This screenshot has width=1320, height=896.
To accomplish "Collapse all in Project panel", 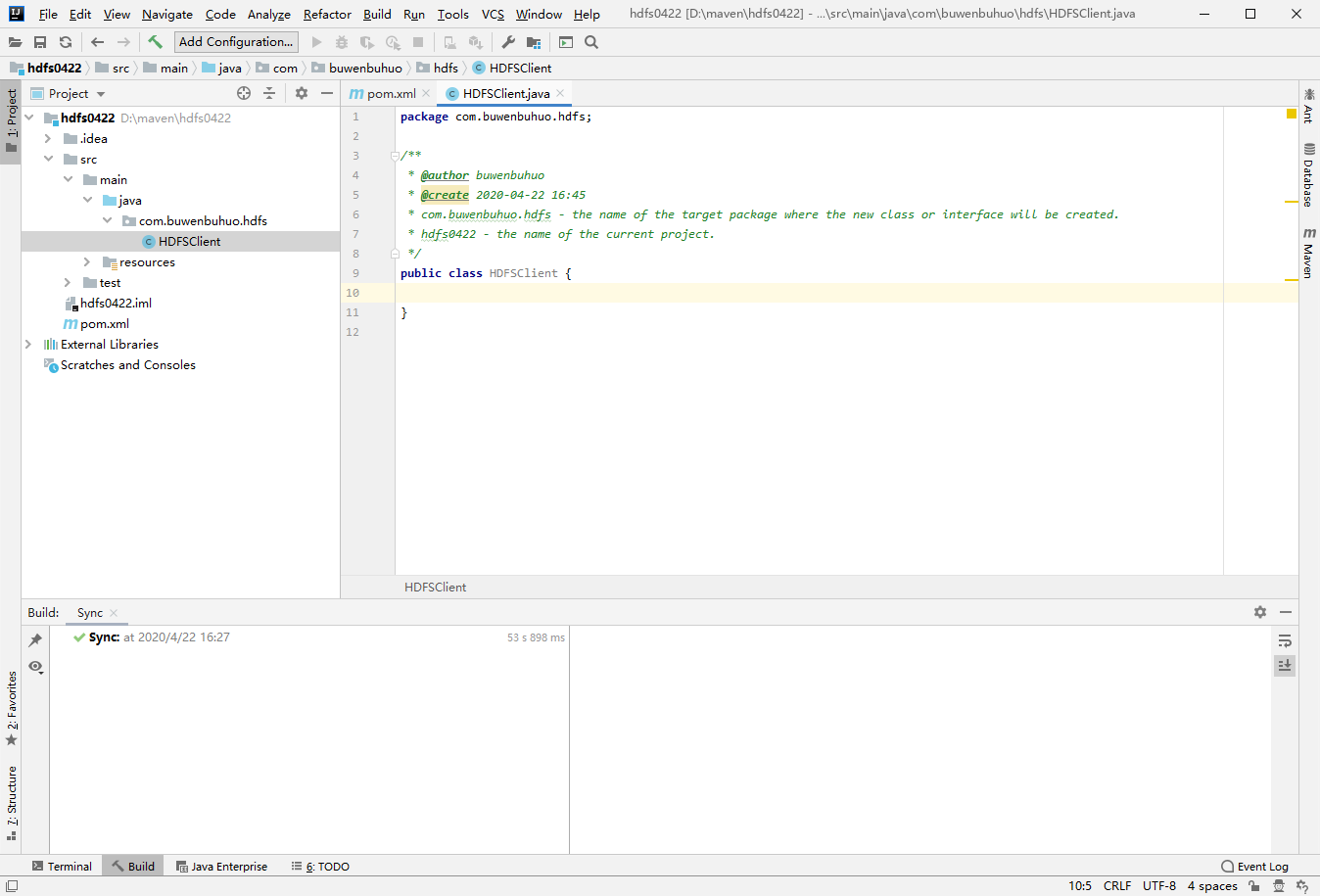I will pos(269,93).
